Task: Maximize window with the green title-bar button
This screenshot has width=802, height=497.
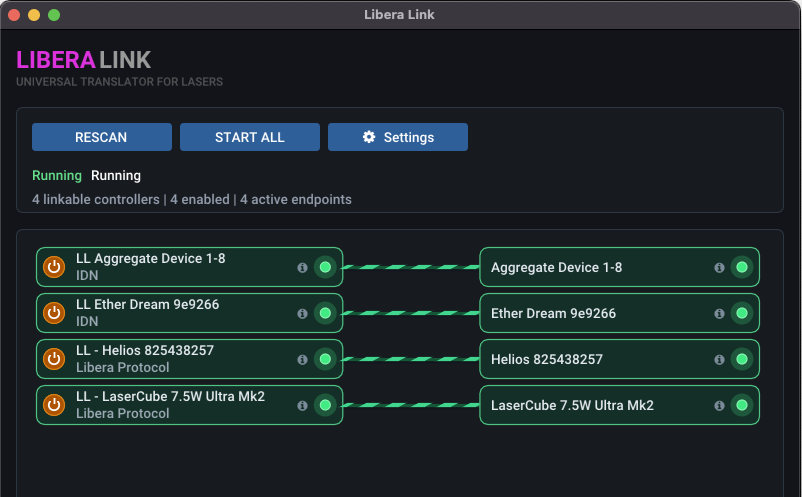Action: click(x=54, y=15)
